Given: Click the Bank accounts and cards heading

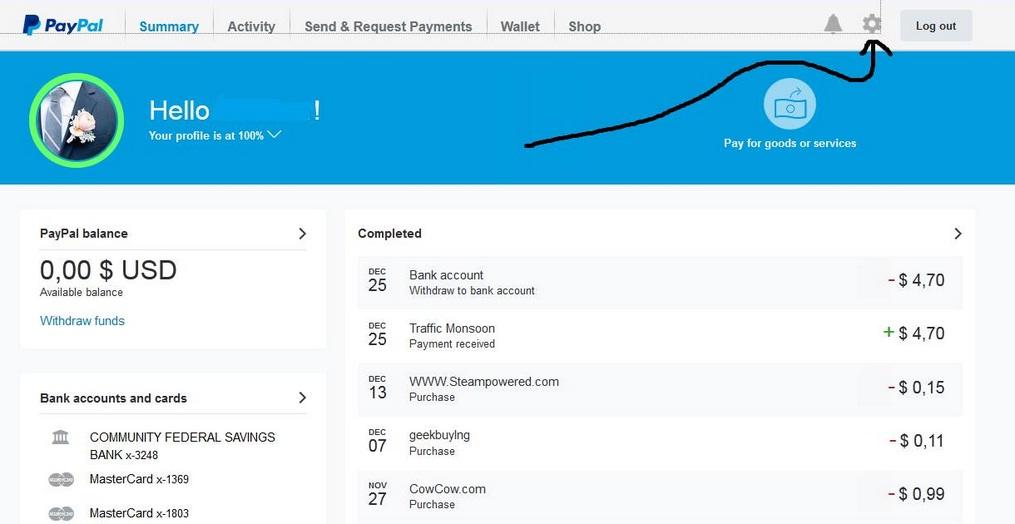Looking at the screenshot, I should 113,398.
